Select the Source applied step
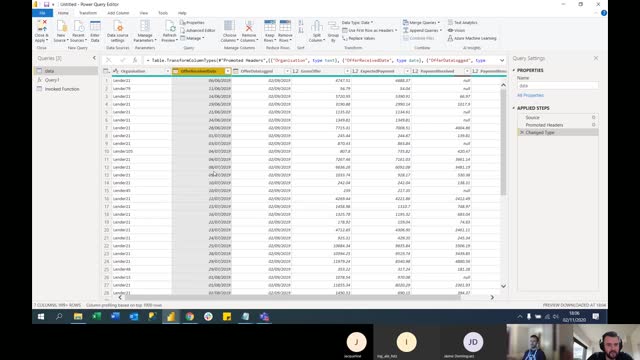This screenshot has height=360, width=640. [558, 117]
